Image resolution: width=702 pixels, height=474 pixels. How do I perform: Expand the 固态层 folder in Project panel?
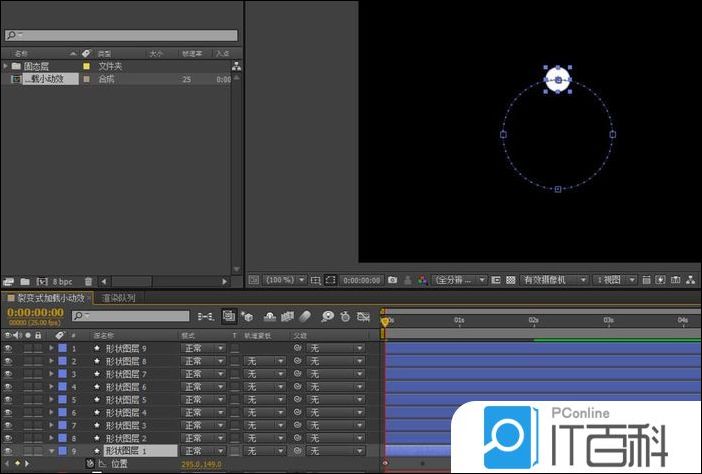click(x=6, y=66)
